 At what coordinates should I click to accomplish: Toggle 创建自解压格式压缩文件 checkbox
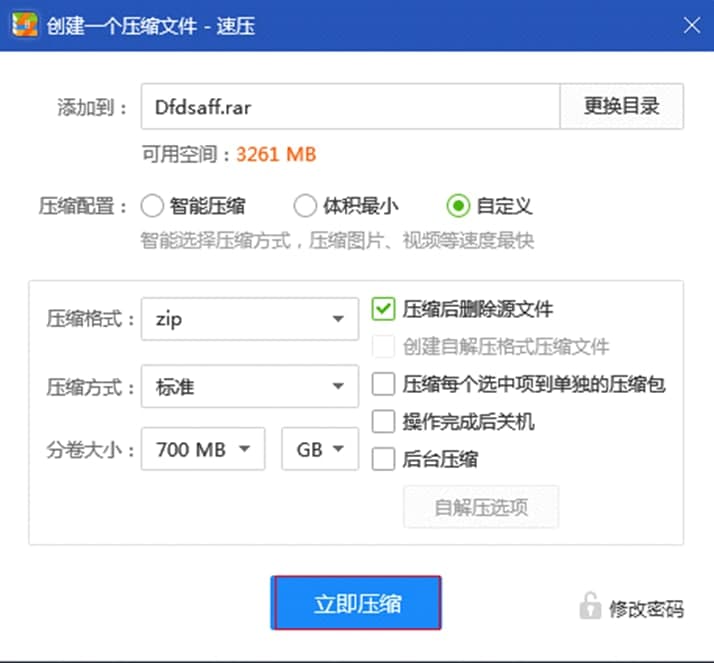(383, 347)
